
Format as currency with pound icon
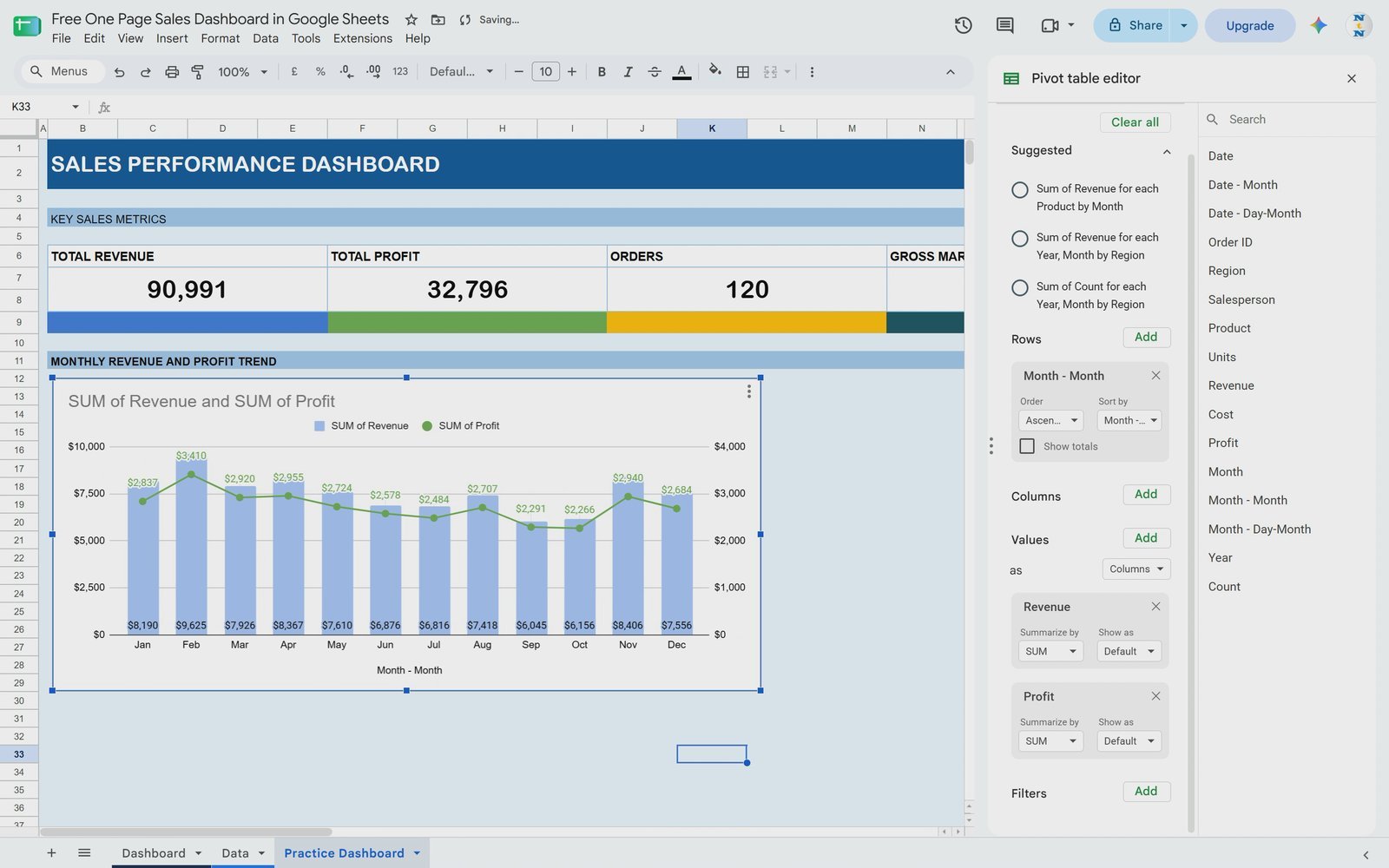(x=294, y=72)
